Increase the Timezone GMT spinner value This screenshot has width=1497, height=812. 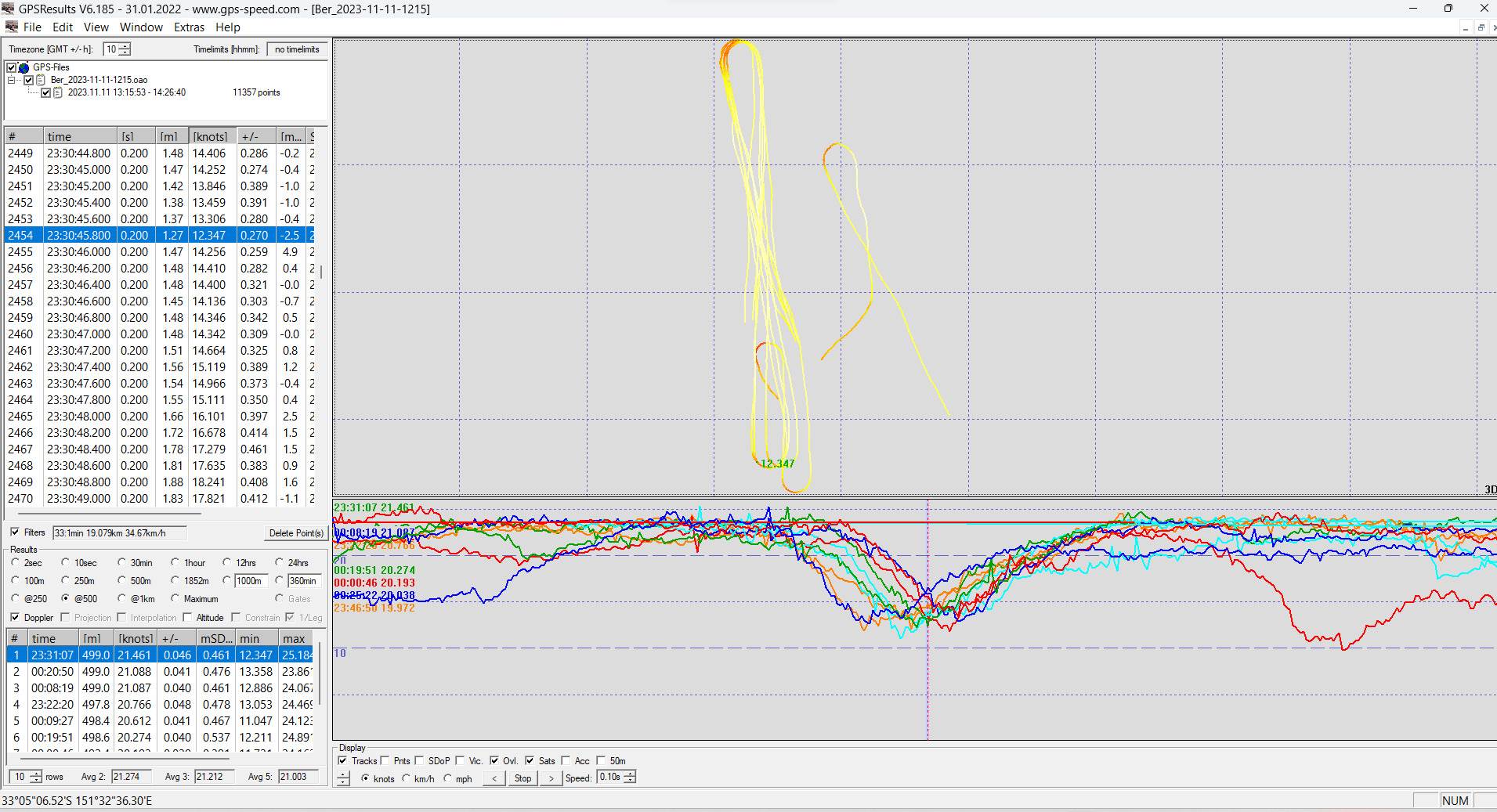tap(125, 46)
